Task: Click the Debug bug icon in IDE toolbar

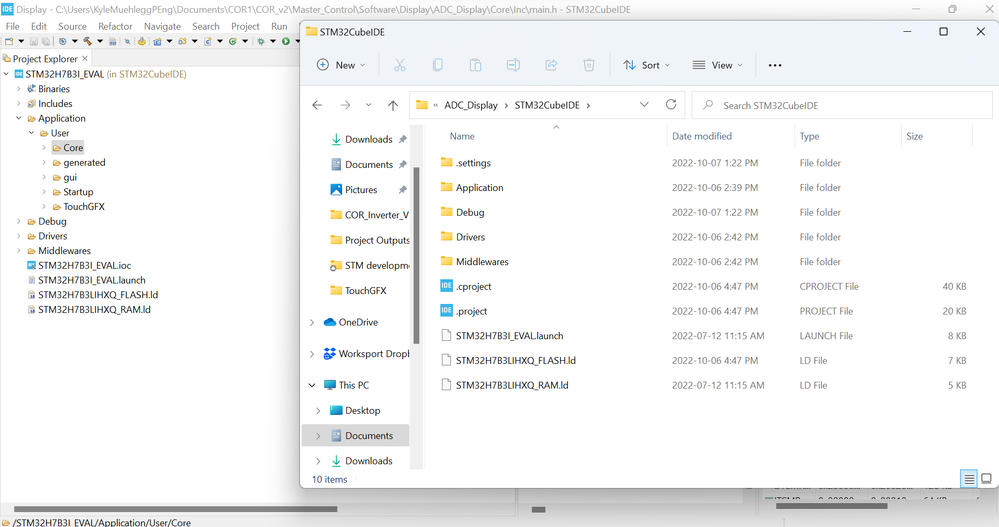Action: (x=261, y=41)
